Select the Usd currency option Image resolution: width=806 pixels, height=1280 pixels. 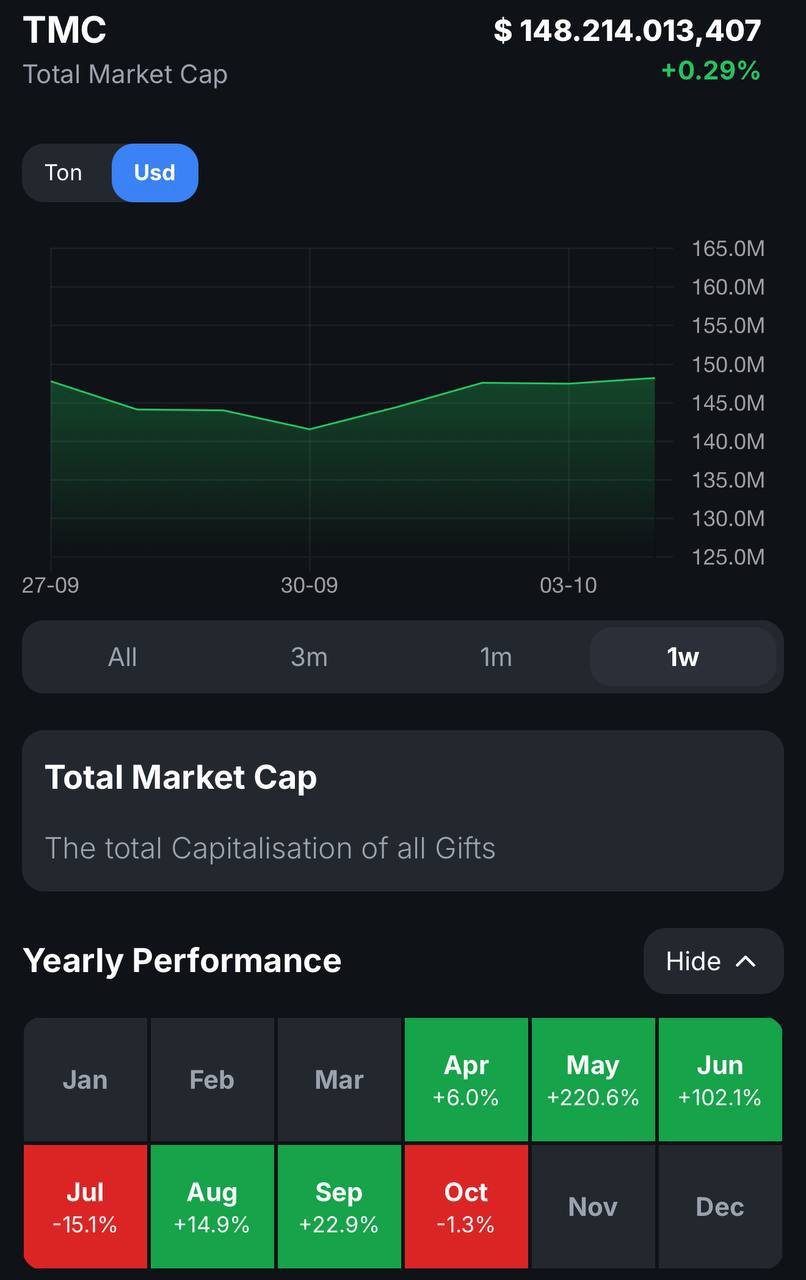tap(155, 173)
